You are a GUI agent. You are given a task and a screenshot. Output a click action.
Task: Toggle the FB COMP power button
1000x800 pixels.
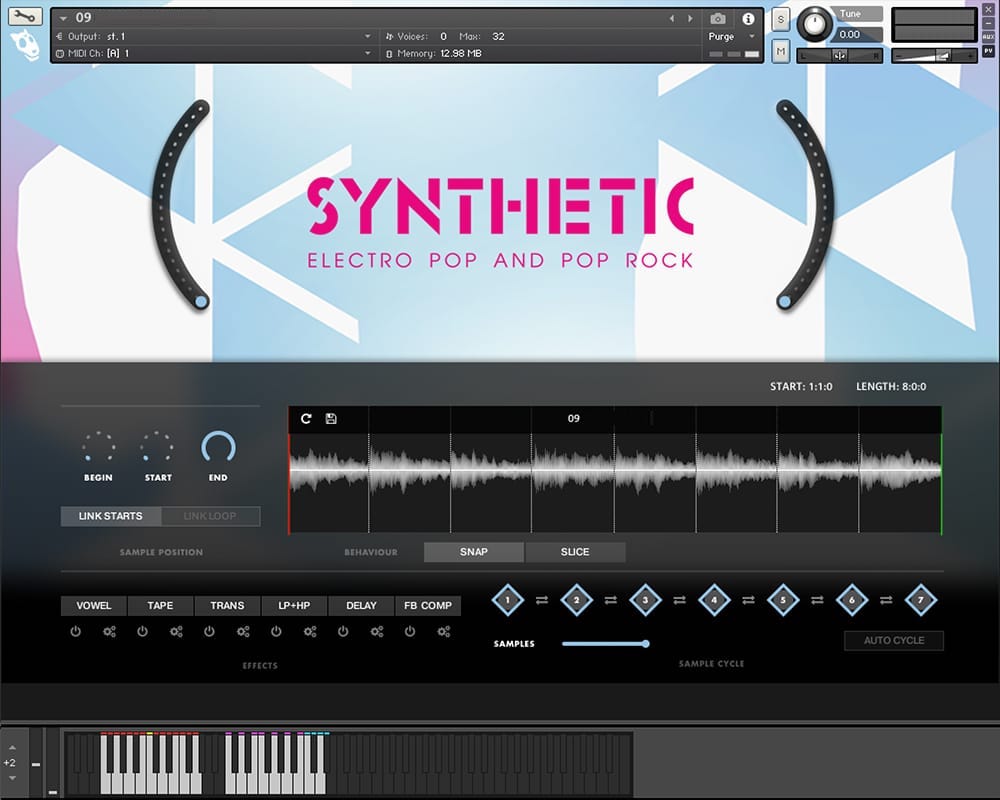(x=410, y=632)
